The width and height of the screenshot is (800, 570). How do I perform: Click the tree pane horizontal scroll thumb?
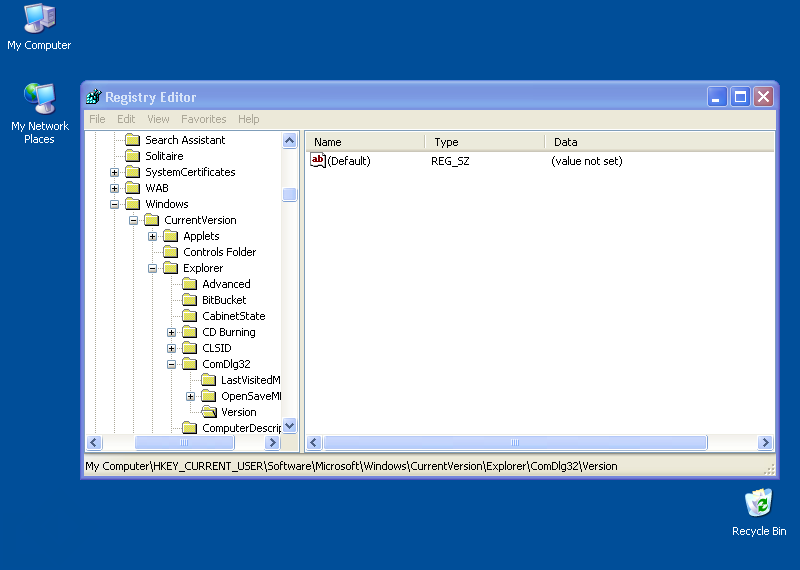184,442
